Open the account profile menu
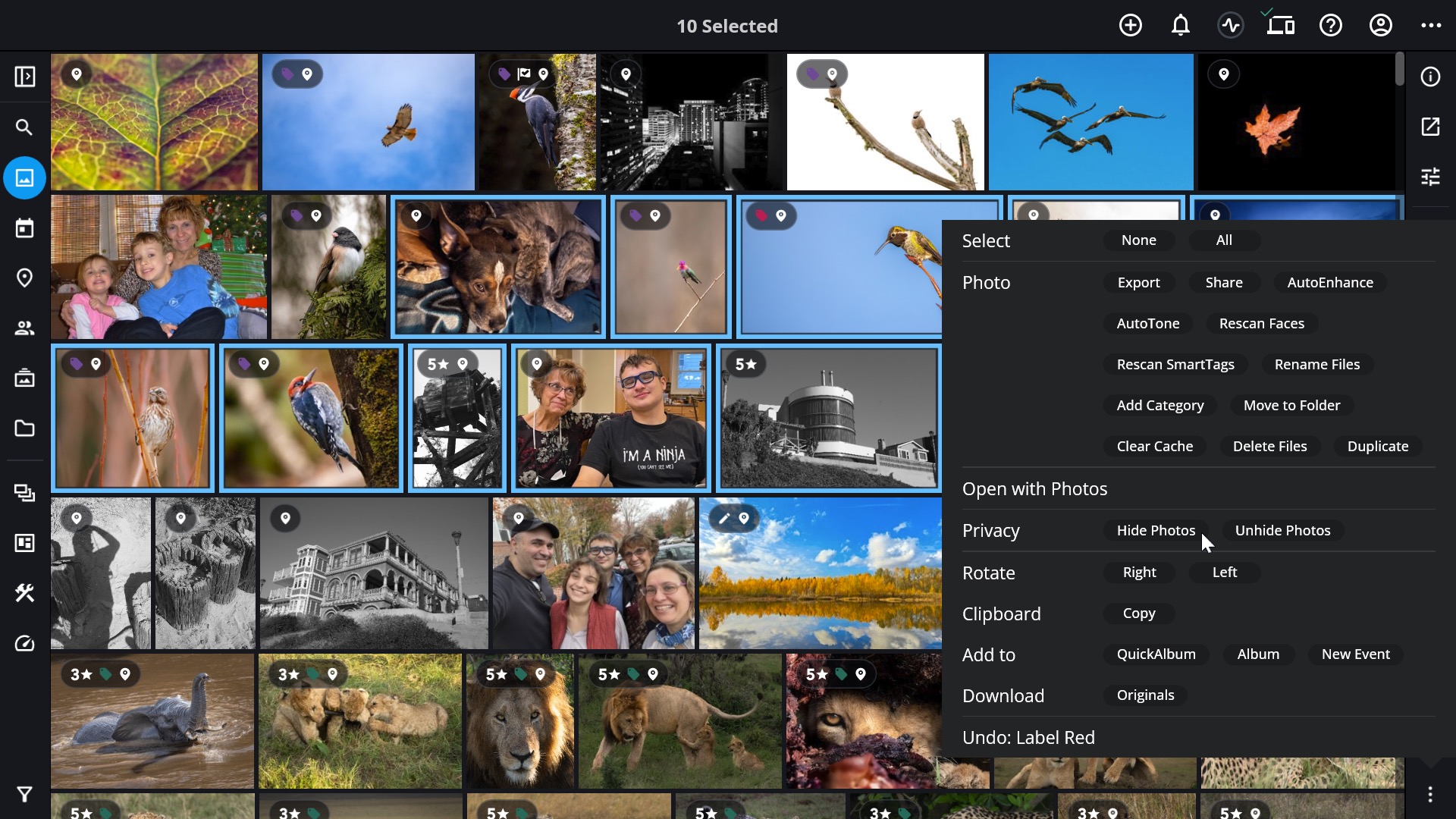1456x819 pixels. pyautogui.click(x=1381, y=26)
